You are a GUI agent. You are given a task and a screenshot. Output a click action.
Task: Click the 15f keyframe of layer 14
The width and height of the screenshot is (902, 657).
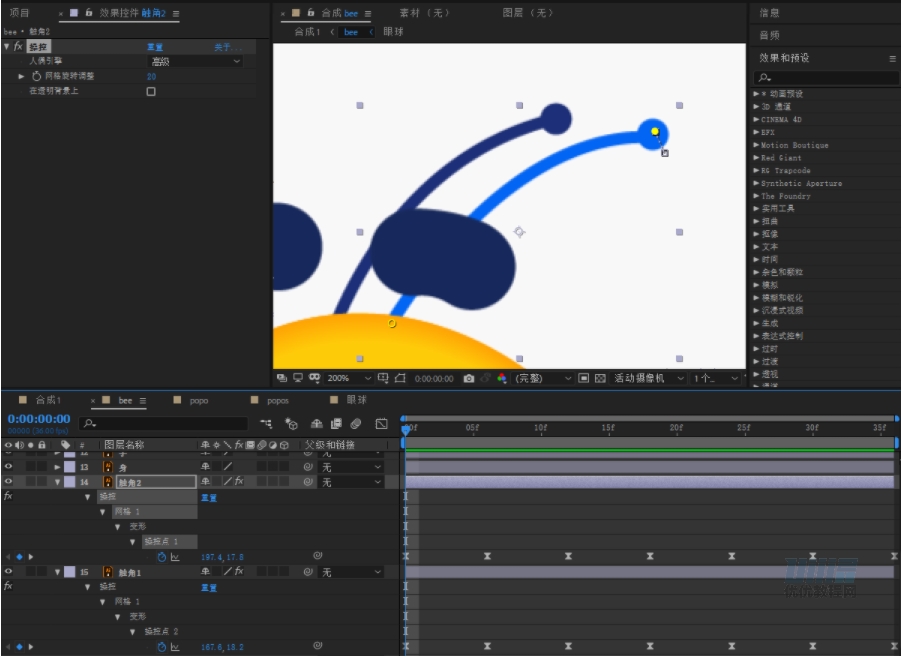[x=649, y=556]
